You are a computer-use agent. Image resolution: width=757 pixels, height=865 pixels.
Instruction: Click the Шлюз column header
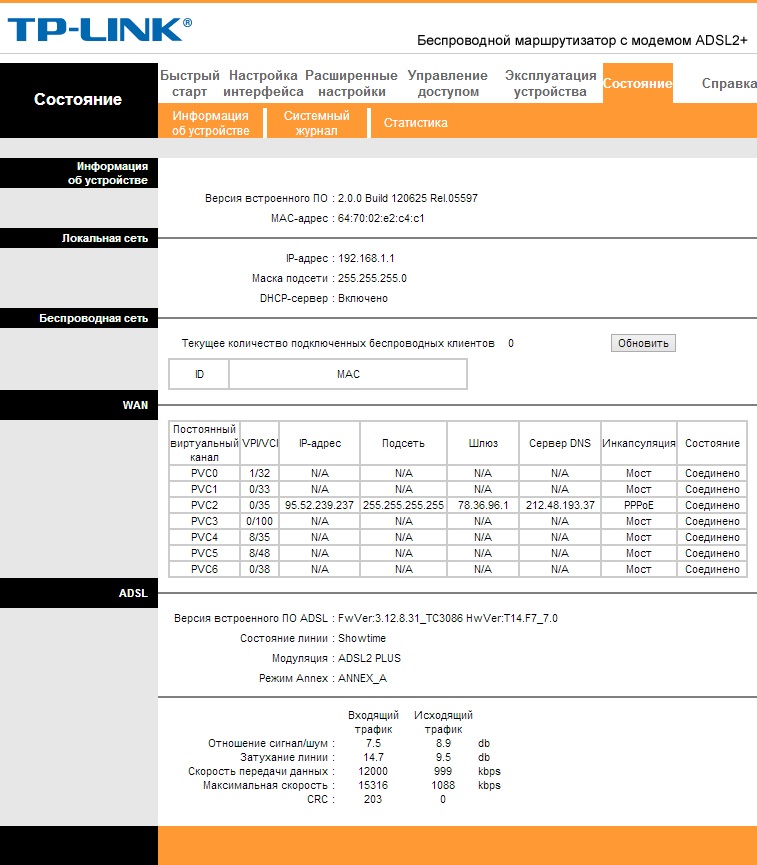pos(483,443)
